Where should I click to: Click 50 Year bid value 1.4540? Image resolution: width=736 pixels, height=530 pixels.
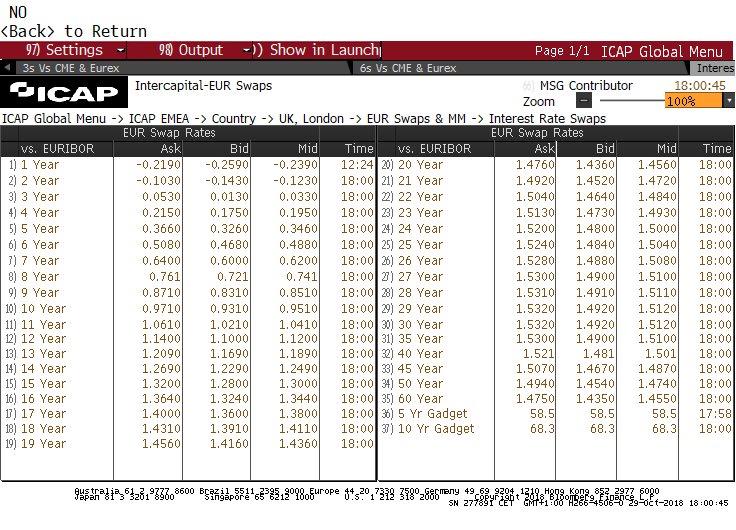coord(595,384)
